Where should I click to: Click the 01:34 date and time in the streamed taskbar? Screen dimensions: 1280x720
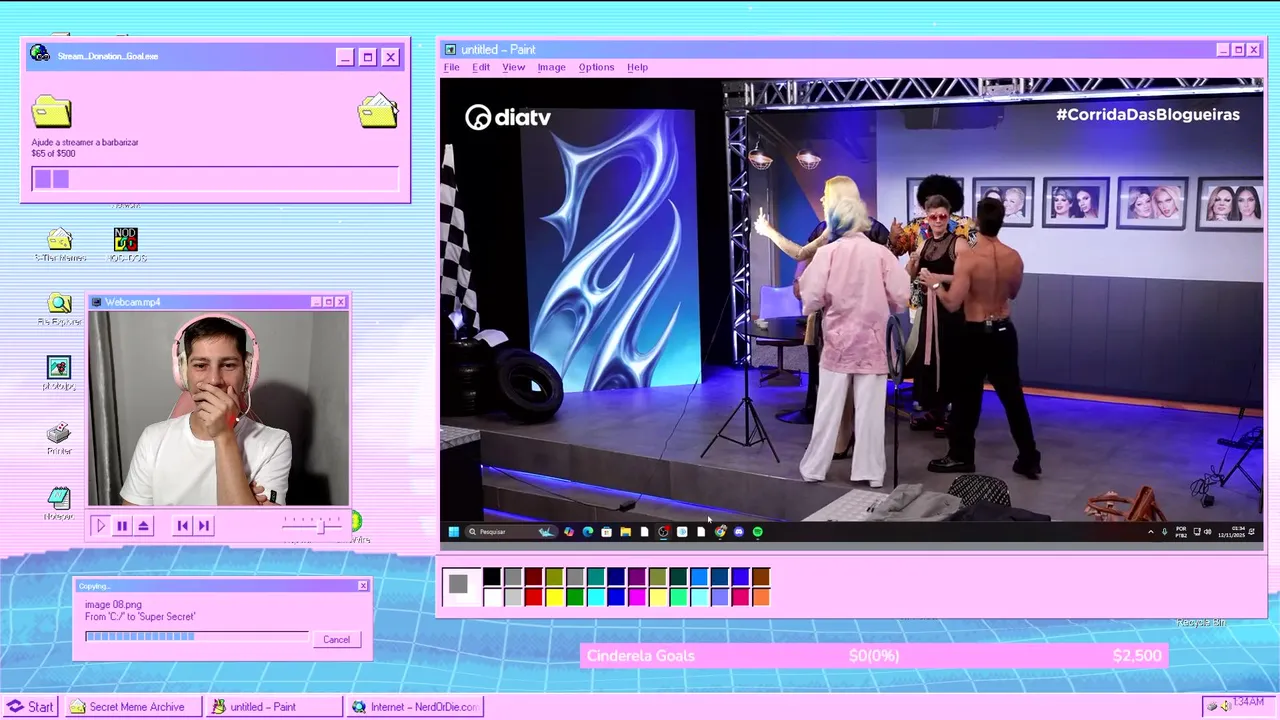1232,532
